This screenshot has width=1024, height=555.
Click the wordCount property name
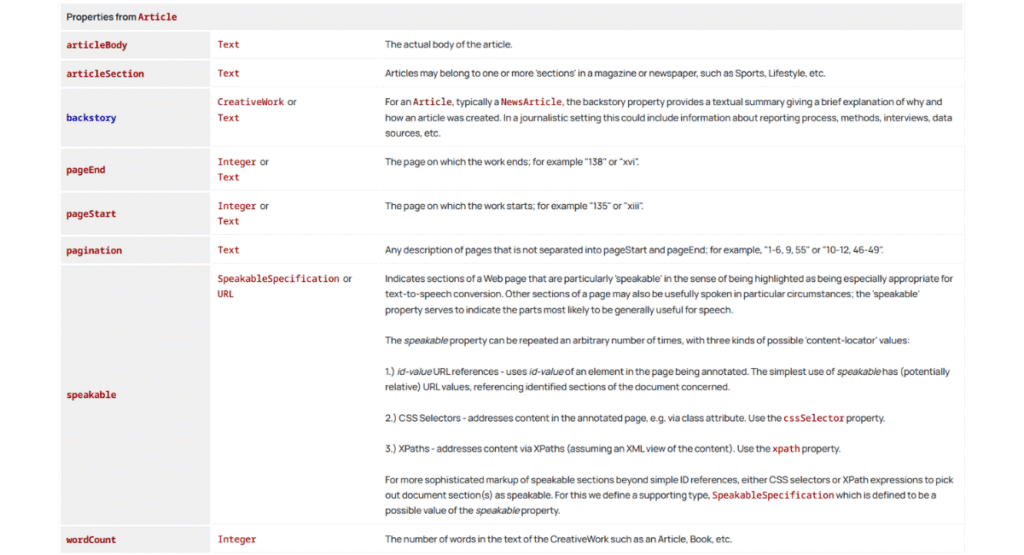(91, 540)
